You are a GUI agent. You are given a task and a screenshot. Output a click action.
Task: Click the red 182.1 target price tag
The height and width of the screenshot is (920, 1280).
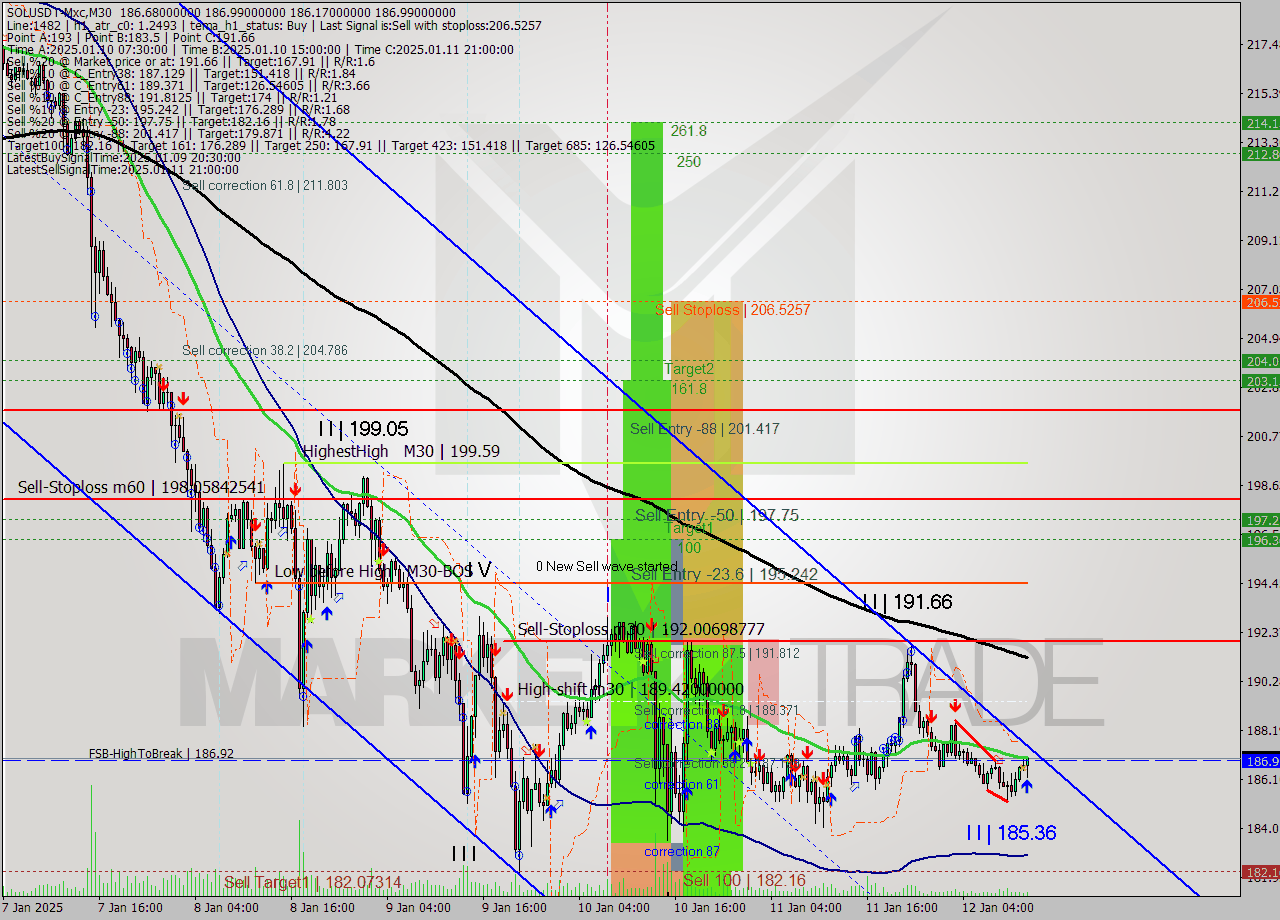tap(1260, 872)
